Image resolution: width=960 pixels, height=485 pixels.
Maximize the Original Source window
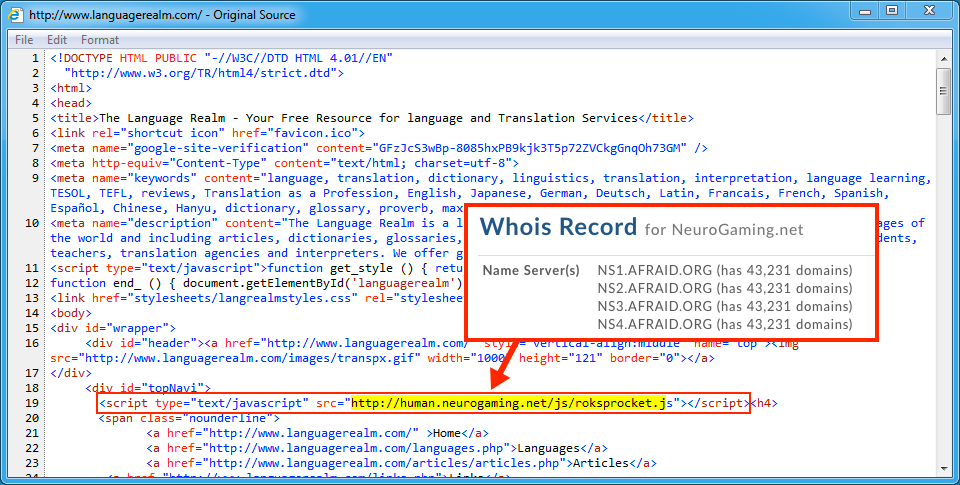point(892,11)
